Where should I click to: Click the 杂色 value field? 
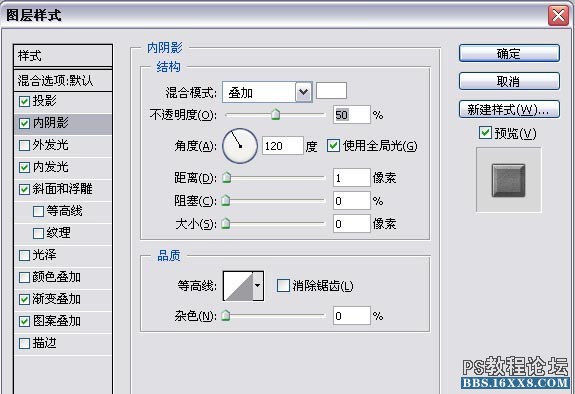[x=352, y=315]
